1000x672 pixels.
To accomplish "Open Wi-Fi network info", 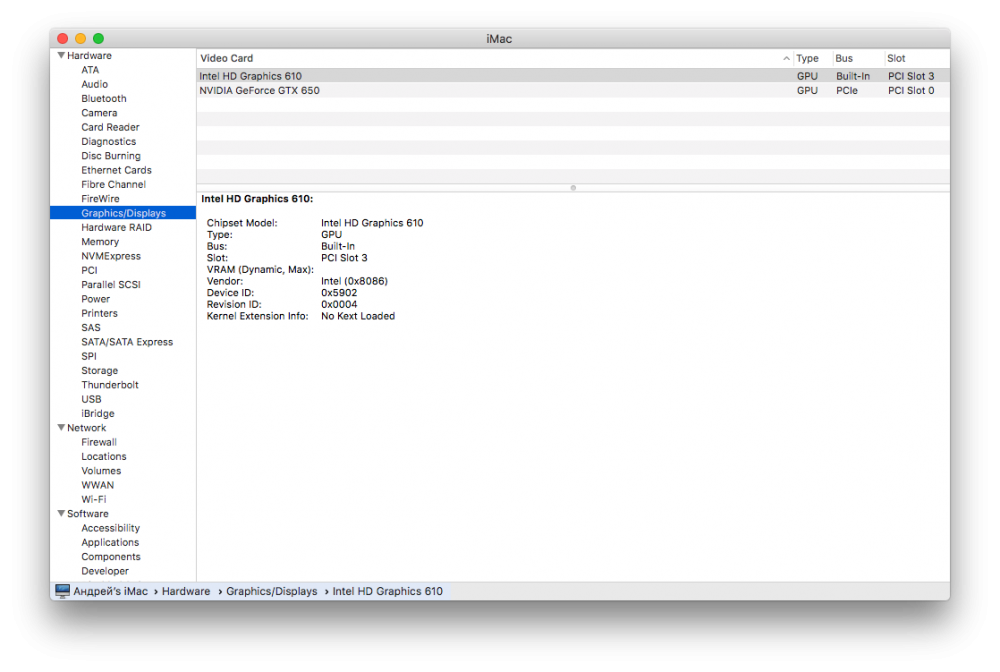I will click(94, 499).
